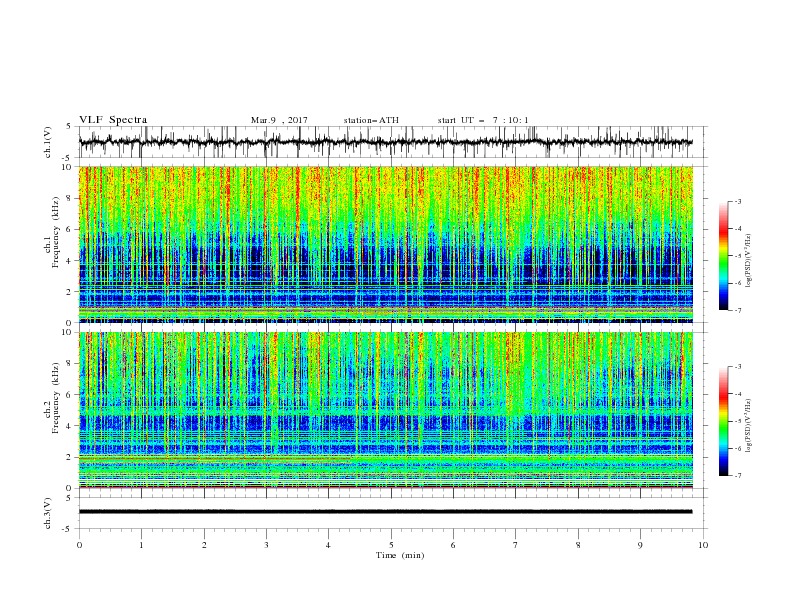Click the '-3' tick on ch.1 color bar
Screen dimensions: 792x612
click(x=738, y=201)
